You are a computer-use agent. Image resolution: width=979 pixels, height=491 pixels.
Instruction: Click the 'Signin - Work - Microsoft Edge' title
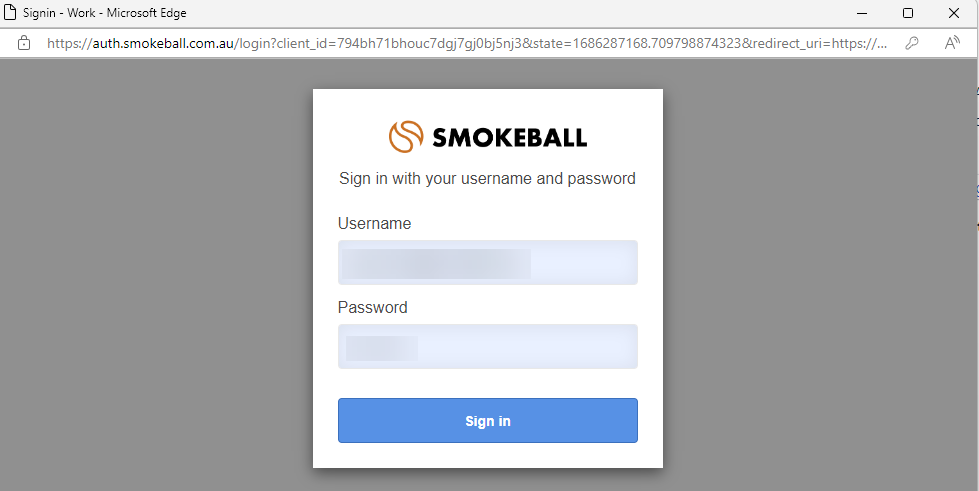105,13
